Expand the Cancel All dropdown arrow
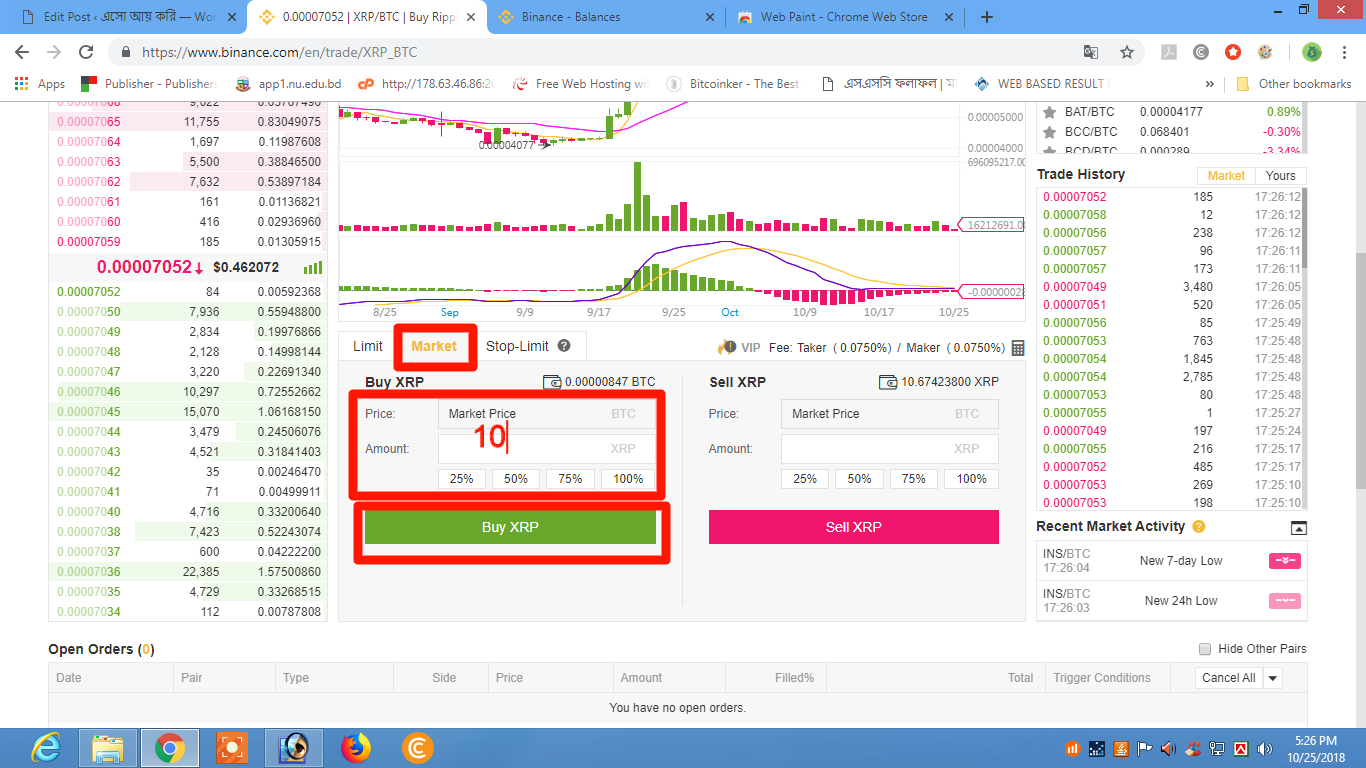Viewport: 1366px width, 768px height. point(1273,678)
